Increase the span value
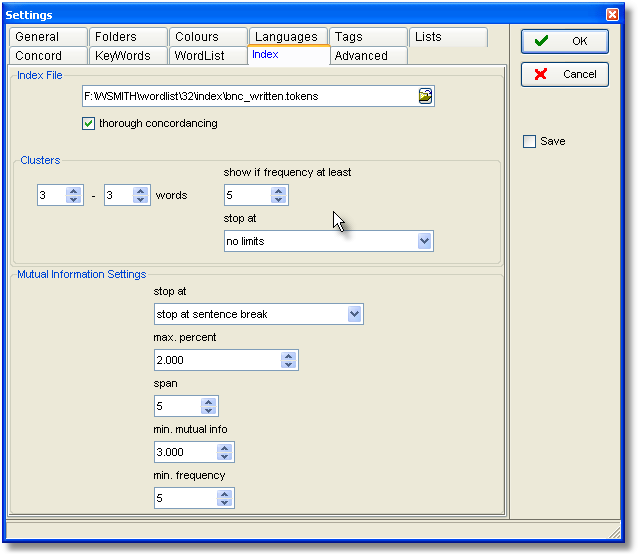Image resolution: width=639 pixels, height=557 pixels. click(x=209, y=402)
